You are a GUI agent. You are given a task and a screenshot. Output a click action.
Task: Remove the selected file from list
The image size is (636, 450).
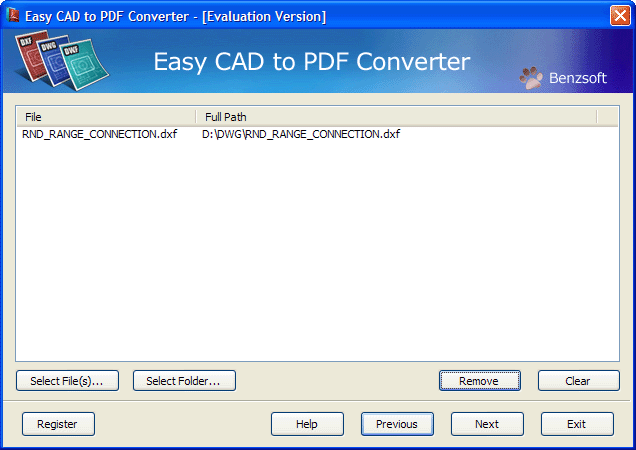pyautogui.click(x=479, y=381)
